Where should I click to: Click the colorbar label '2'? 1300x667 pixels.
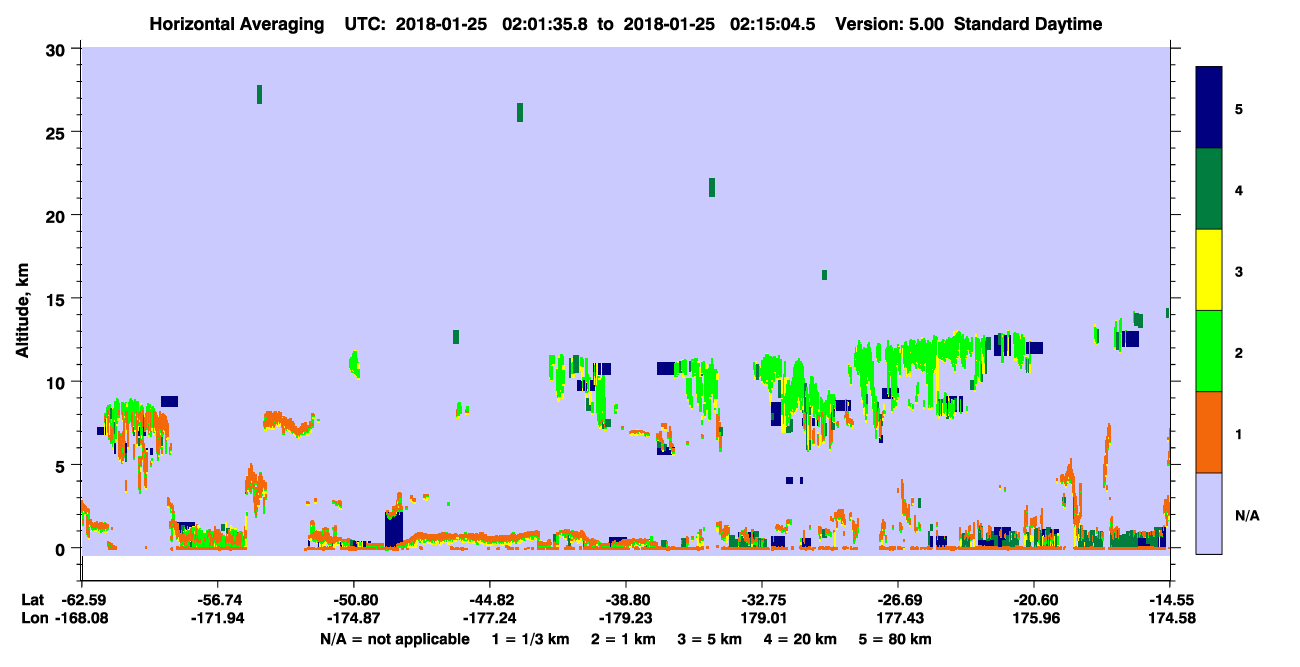(x=1239, y=352)
